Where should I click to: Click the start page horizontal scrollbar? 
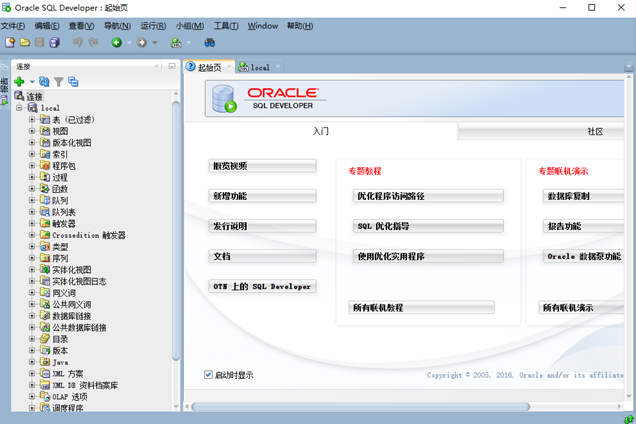tap(361, 407)
